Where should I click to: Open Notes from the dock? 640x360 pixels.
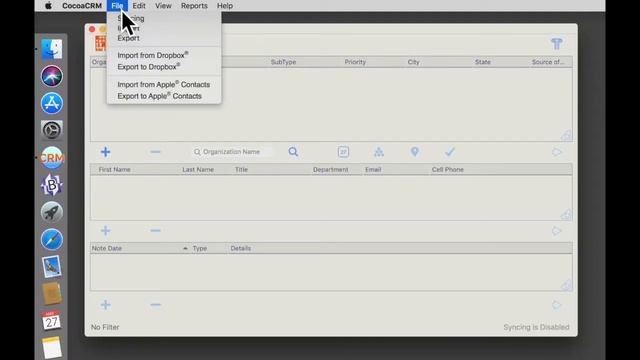pyautogui.click(x=51, y=348)
